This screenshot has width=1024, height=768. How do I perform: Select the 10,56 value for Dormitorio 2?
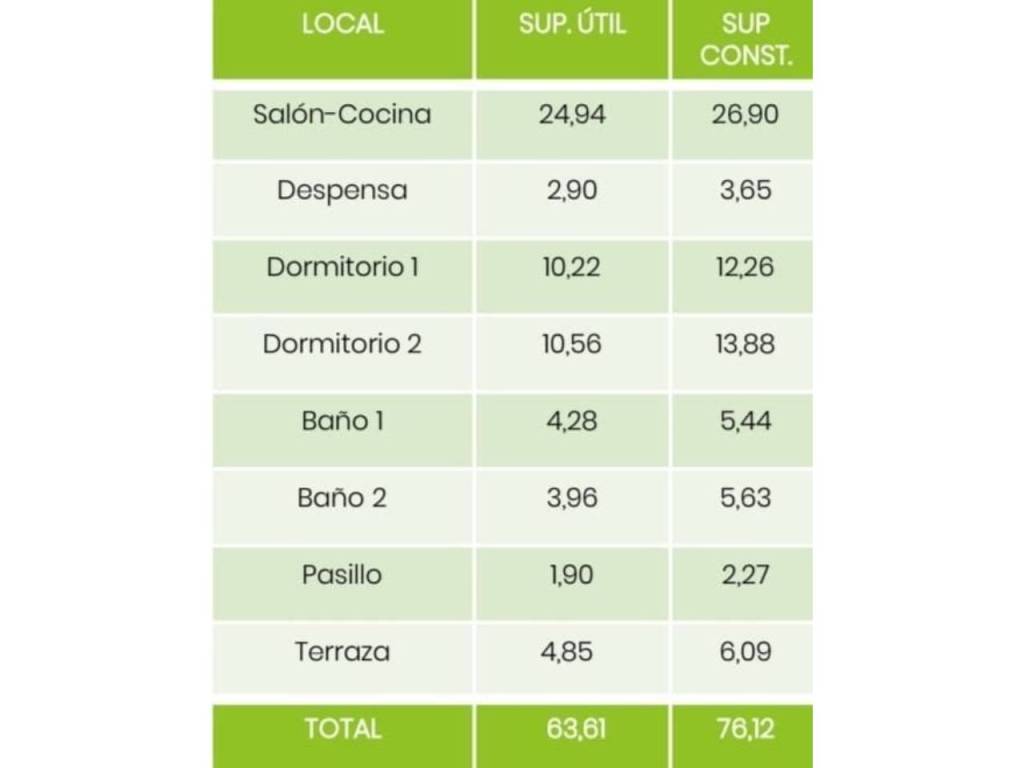pyautogui.click(x=572, y=344)
